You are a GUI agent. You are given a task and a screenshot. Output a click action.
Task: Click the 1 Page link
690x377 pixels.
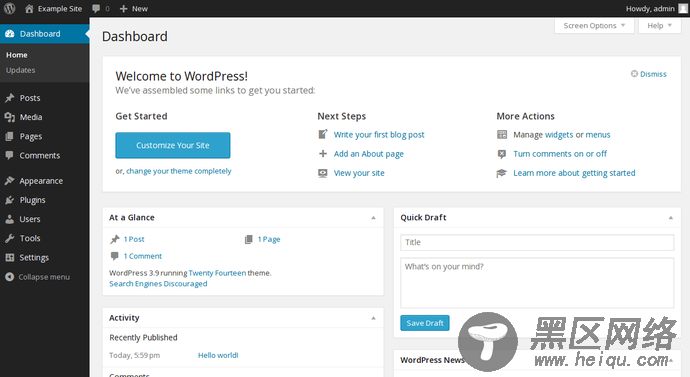(x=269, y=239)
